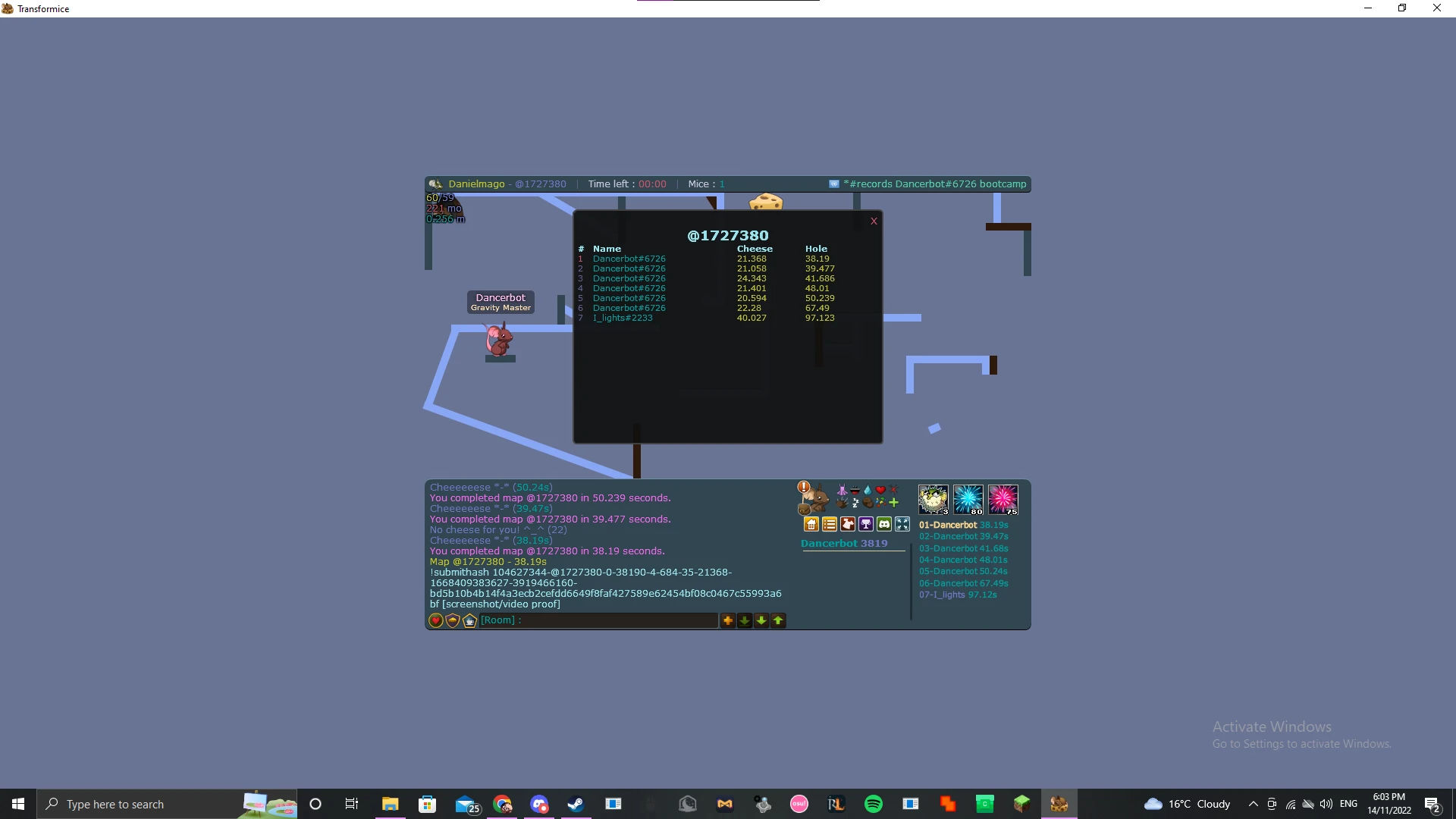This screenshot has height=819, width=1456.
Task: Open the notification center icon
Action: coord(1432,804)
